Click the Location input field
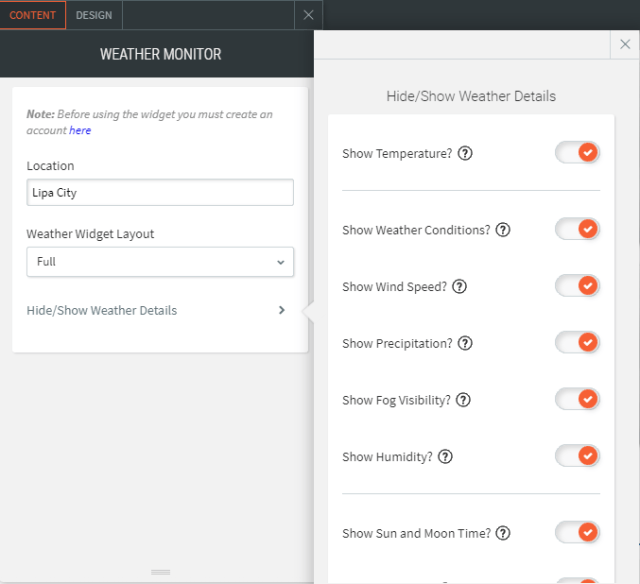Image resolution: width=640 pixels, height=584 pixels. coord(160,193)
